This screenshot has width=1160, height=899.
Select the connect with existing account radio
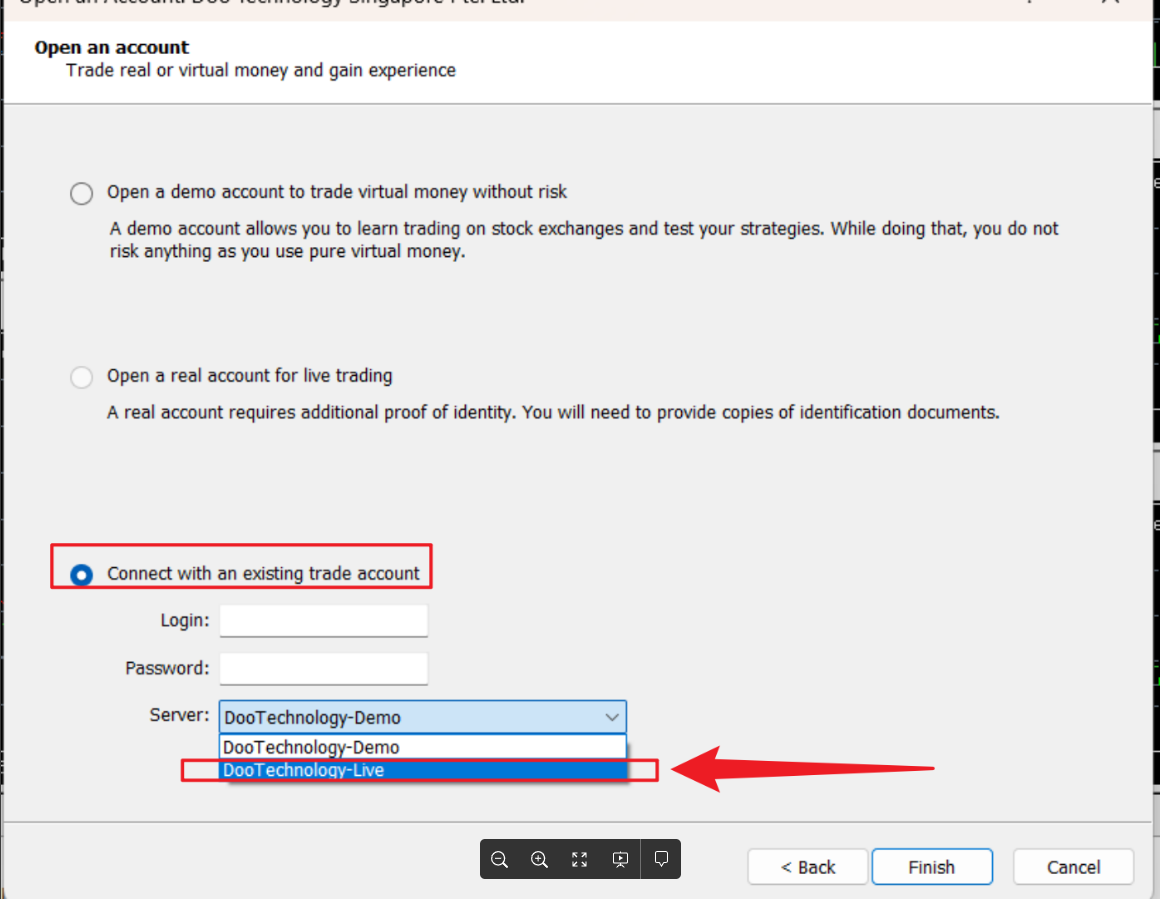tap(81, 574)
